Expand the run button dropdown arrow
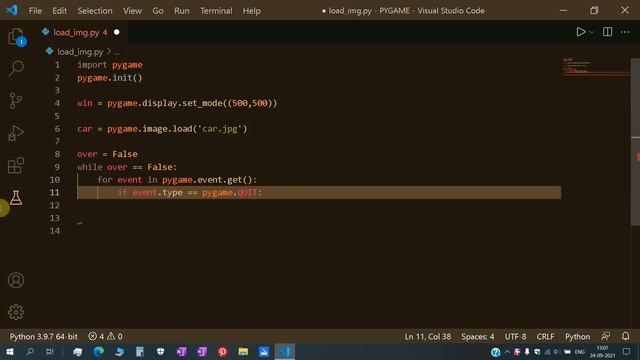This screenshot has height=360, width=640. [591, 32]
